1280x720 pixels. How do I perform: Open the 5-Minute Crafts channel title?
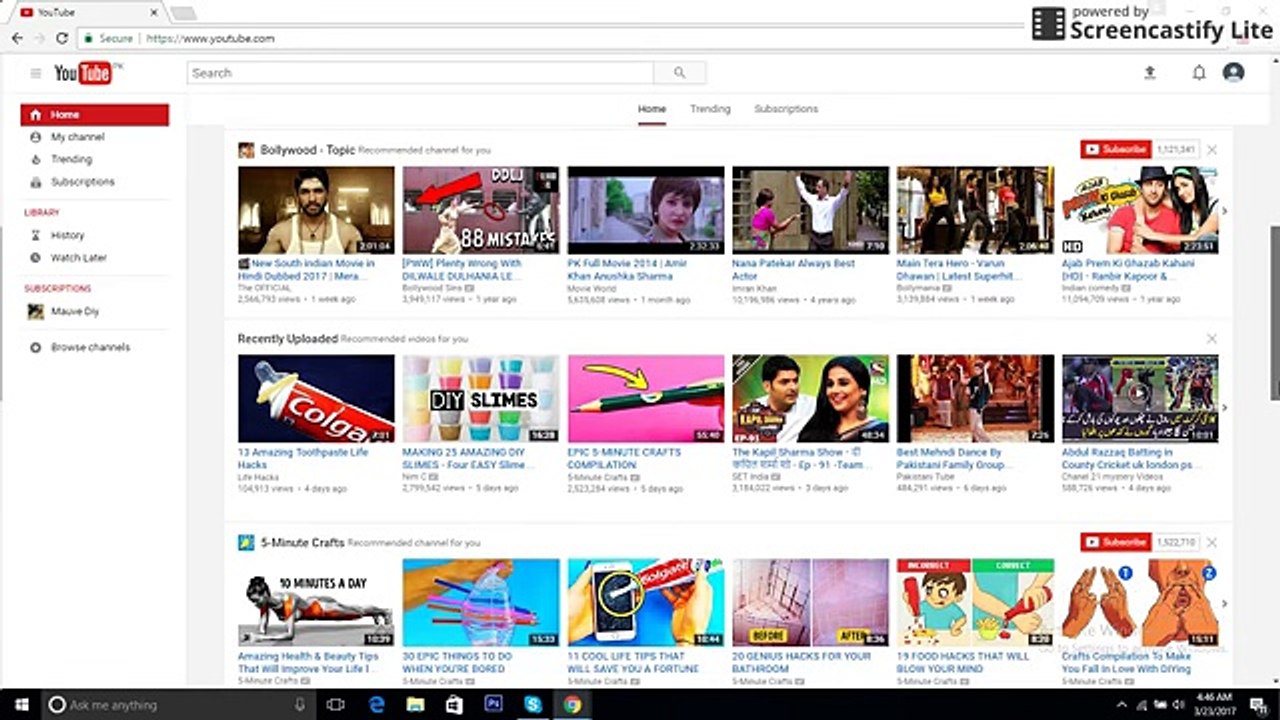click(302, 543)
